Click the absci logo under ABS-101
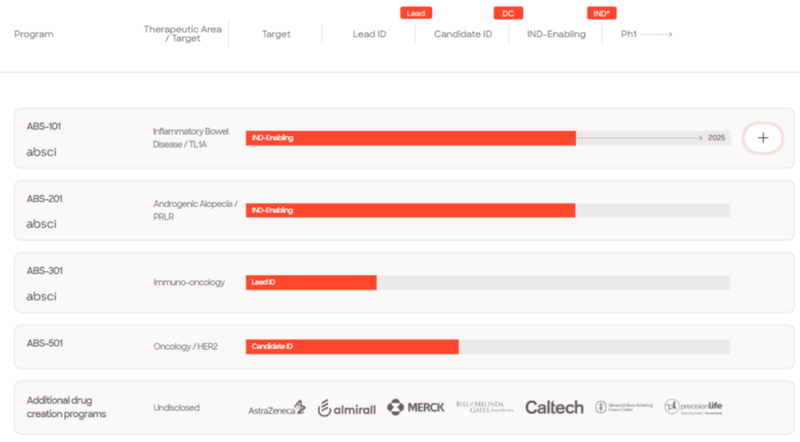This screenshot has width=800, height=442. 41,152
